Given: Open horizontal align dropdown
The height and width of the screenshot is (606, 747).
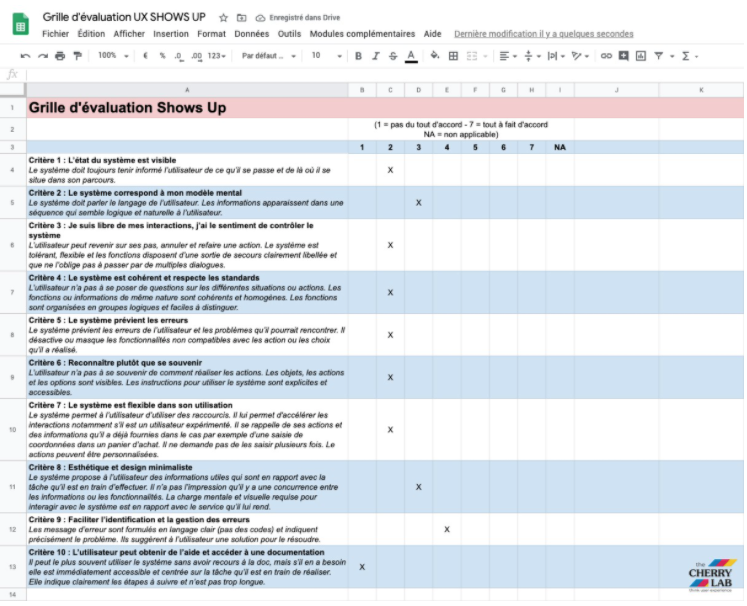Looking at the screenshot, I should [508, 56].
